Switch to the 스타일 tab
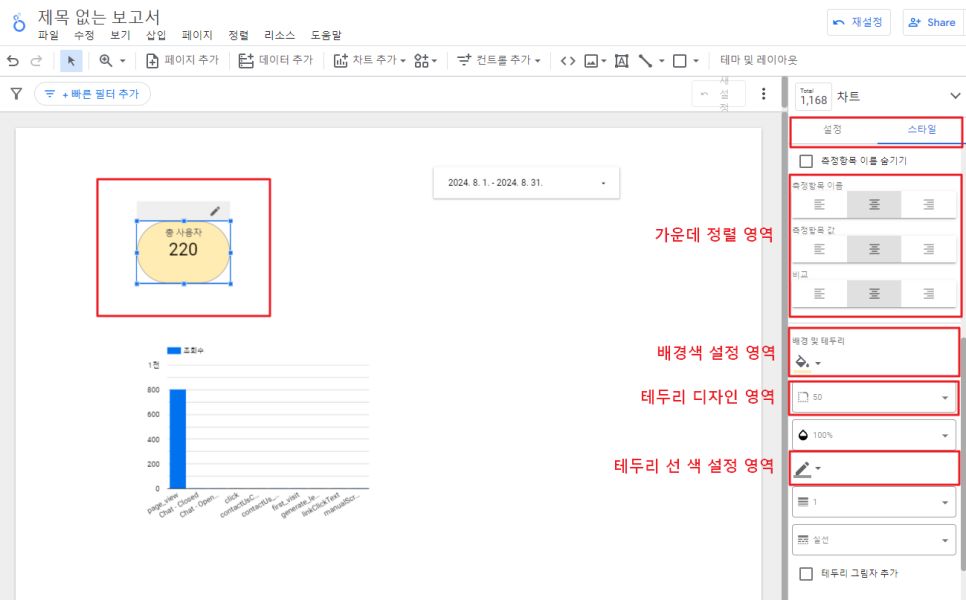This screenshot has height=600, width=966. click(x=922, y=129)
